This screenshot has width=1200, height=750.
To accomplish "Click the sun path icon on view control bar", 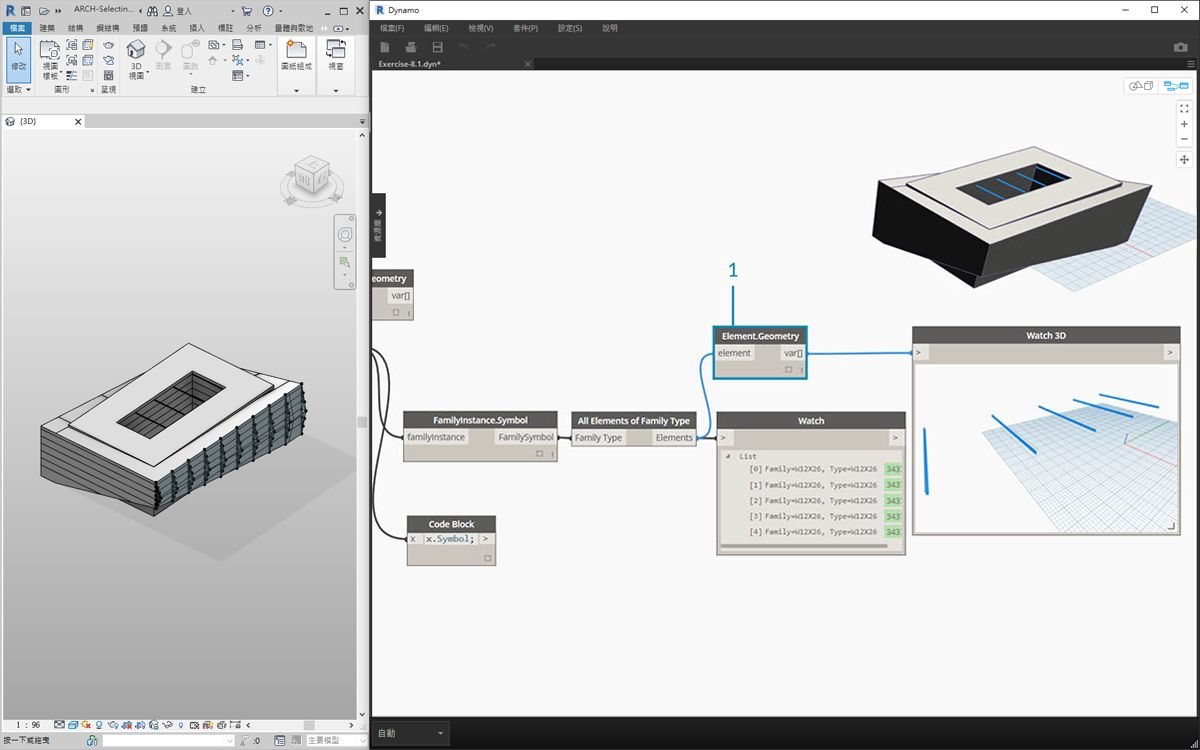I will click(x=86, y=725).
